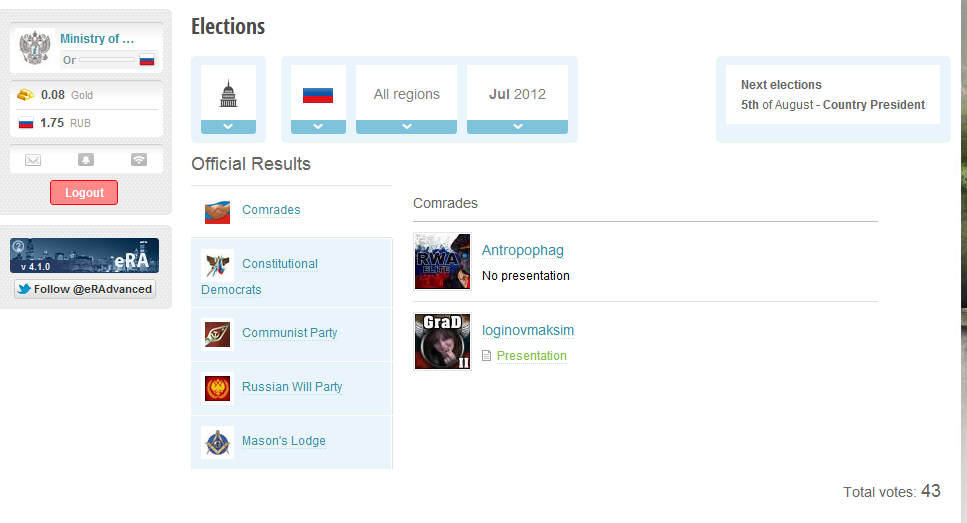This screenshot has height=523, width=967.
Task: Select the Mason's Lodge tab
Action: click(x=283, y=441)
